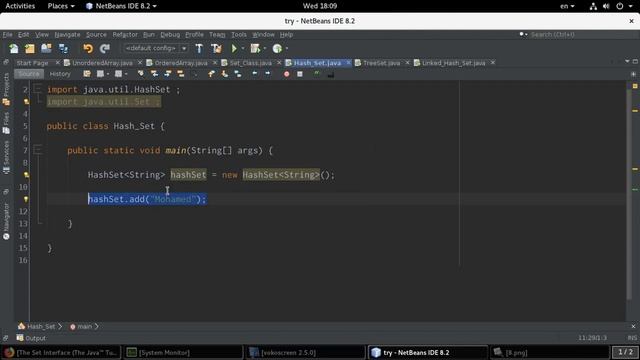Open the default config dropdown
Viewport: 640px width, 360px height.
(155, 48)
